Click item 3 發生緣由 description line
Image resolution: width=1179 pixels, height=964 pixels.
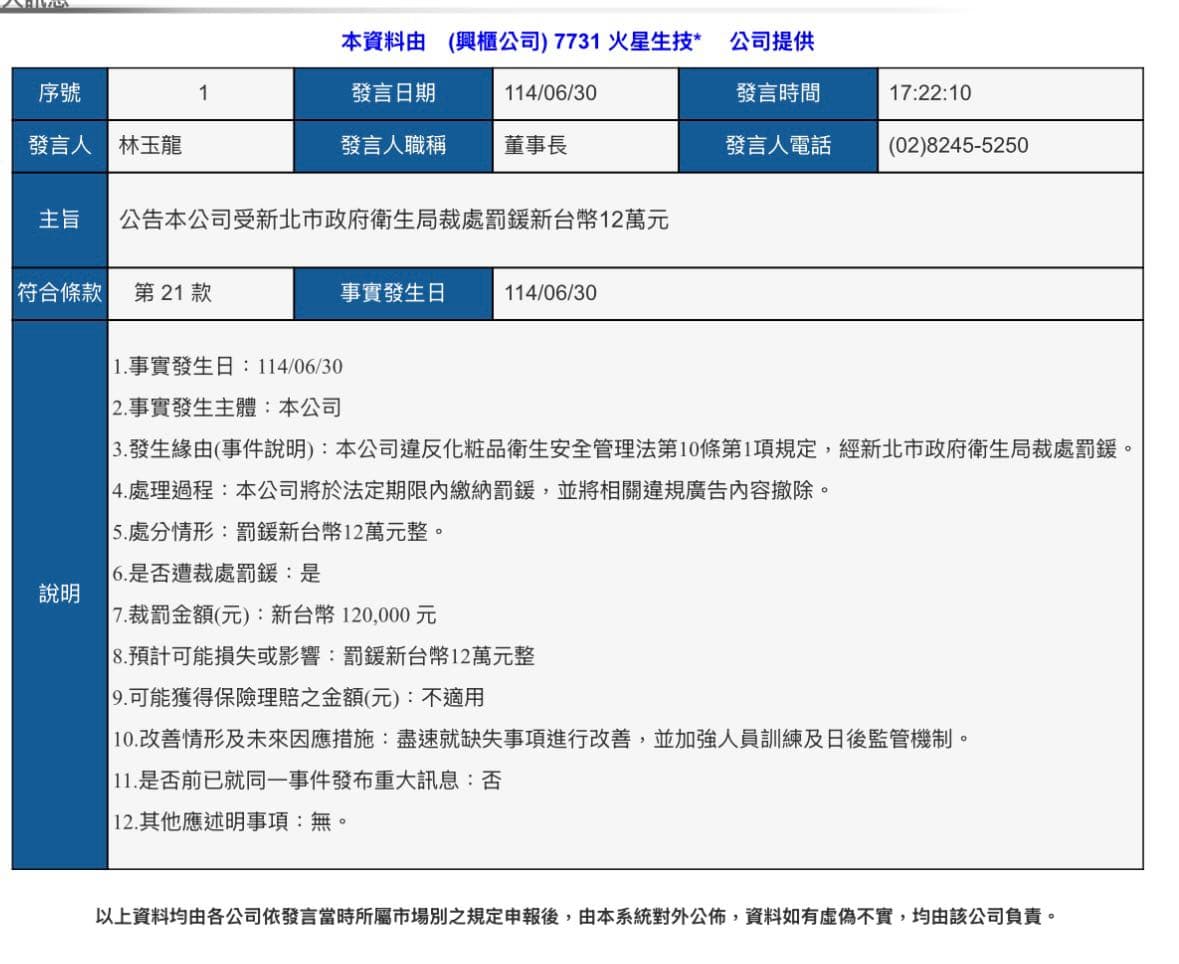click(x=623, y=450)
